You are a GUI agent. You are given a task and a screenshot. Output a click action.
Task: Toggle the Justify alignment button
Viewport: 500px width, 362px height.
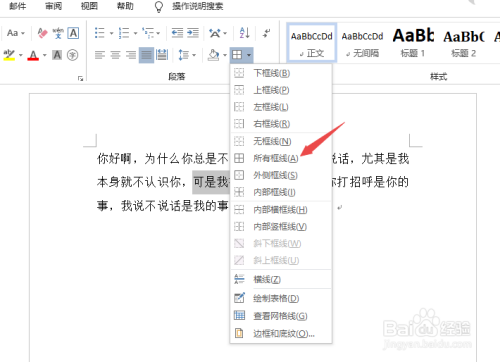coord(146,55)
